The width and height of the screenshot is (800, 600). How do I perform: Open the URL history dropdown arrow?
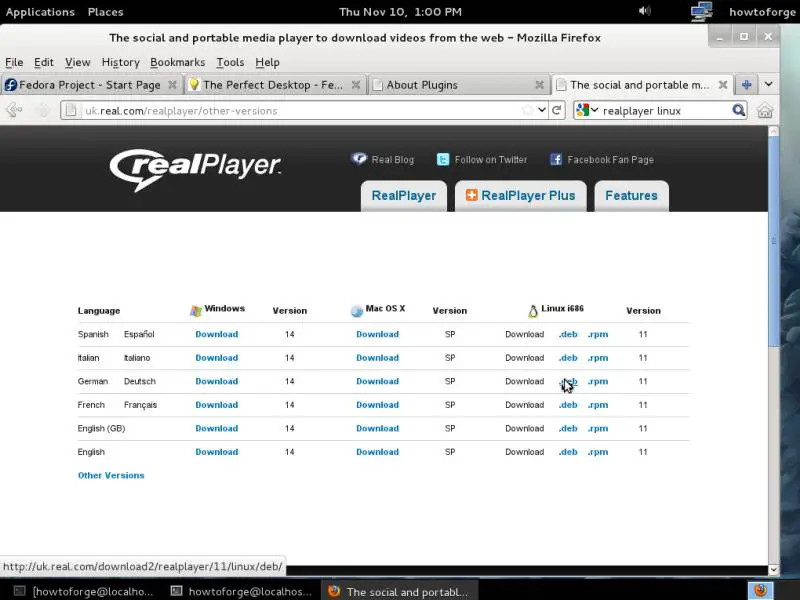pos(541,110)
